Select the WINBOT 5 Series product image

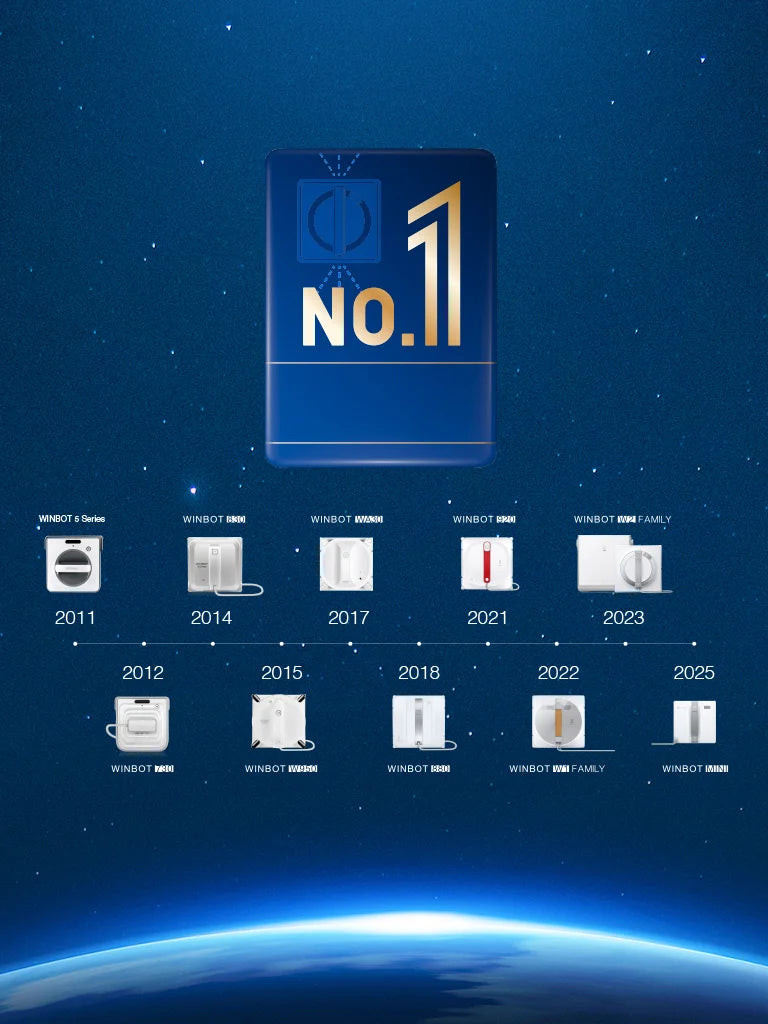click(x=74, y=564)
